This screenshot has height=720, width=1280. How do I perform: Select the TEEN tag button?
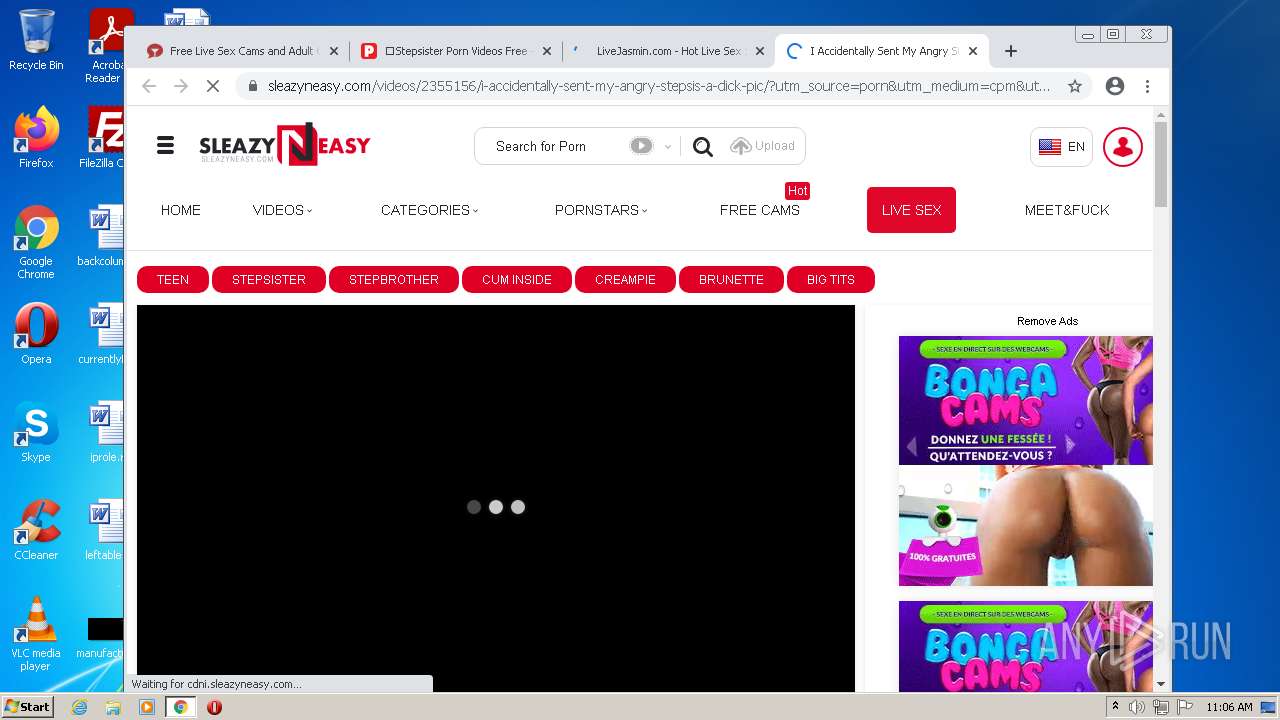[173, 280]
